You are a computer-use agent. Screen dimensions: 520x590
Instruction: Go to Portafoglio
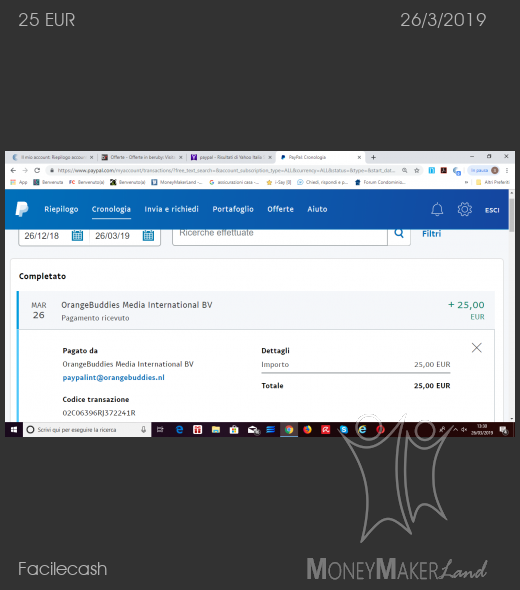point(233,209)
